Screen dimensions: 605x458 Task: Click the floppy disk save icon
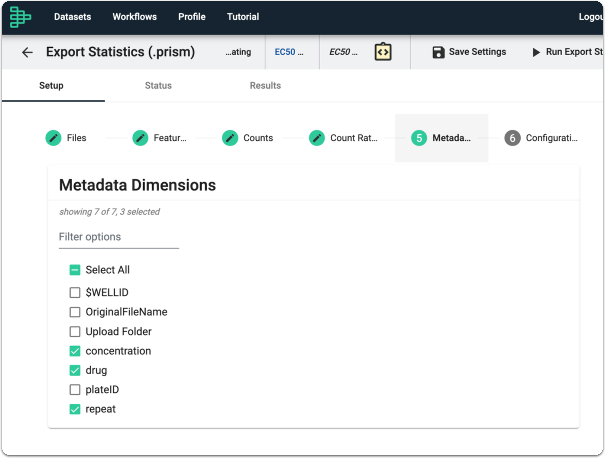pyautogui.click(x=438, y=52)
